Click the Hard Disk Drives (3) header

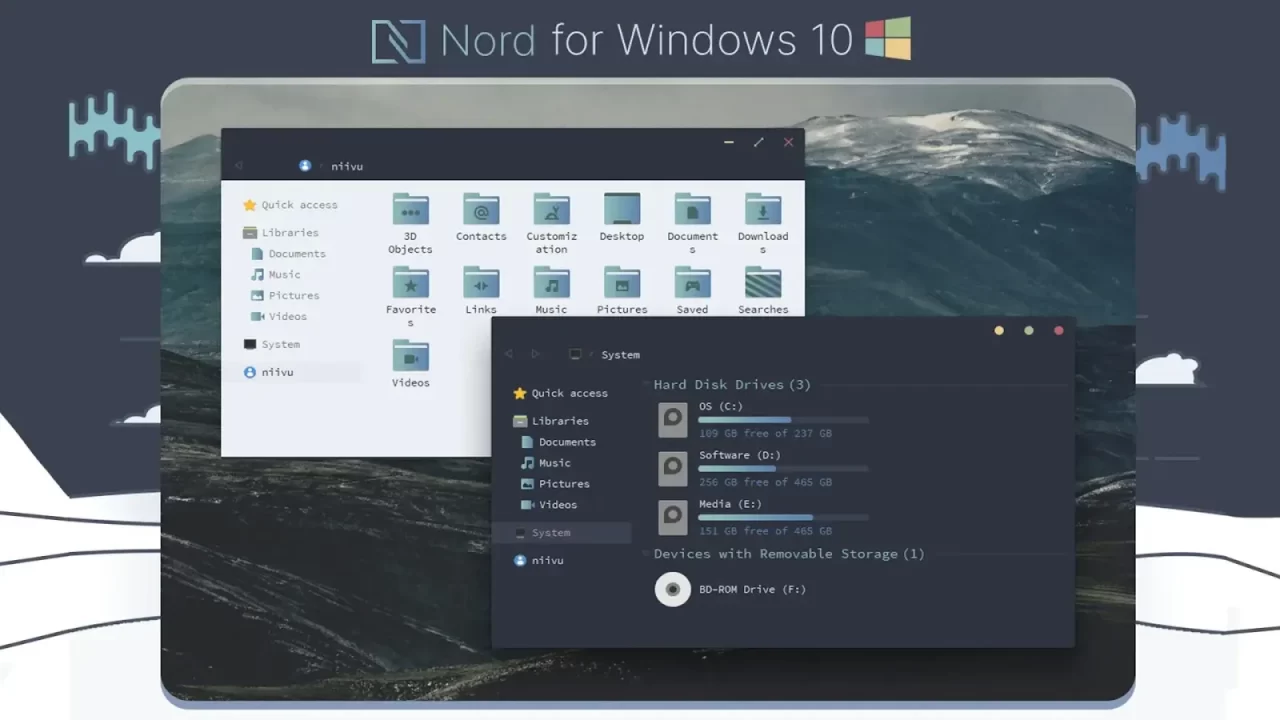732,384
